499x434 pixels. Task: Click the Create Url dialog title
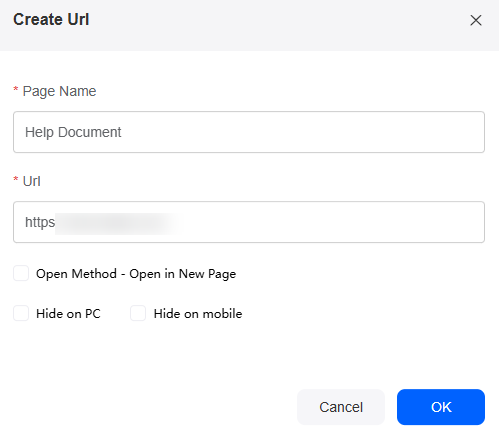[51, 19]
